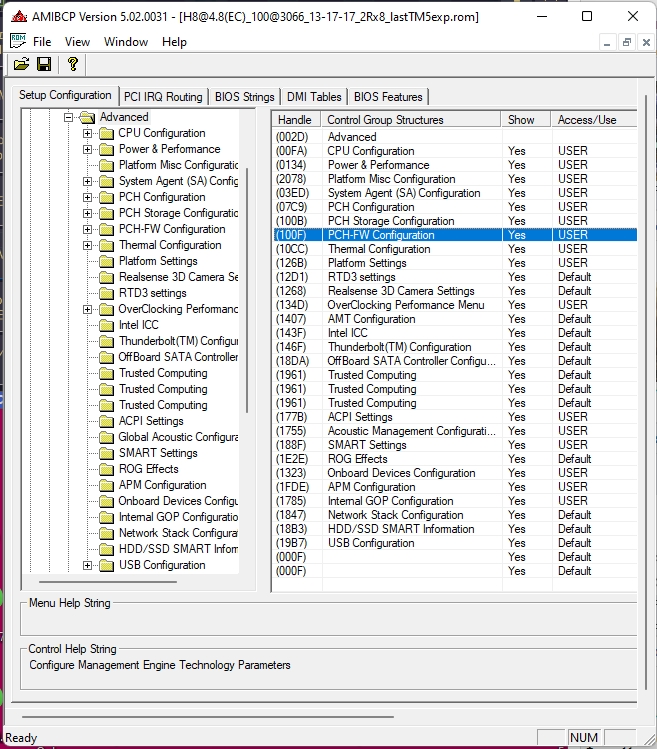The image size is (657, 749).
Task: Expand the Thermal Configuration tree node
Action: click(x=87, y=246)
